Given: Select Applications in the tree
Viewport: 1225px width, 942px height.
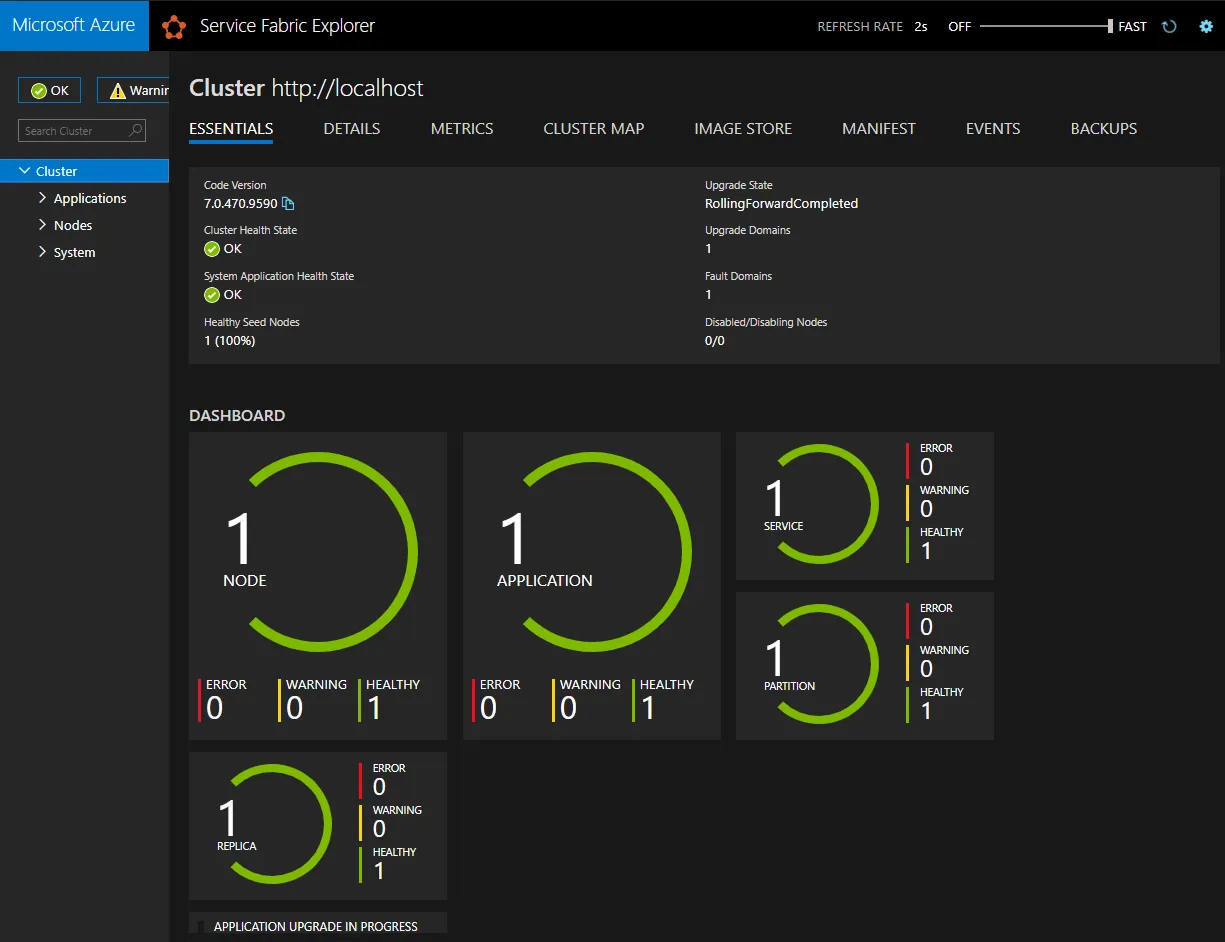Looking at the screenshot, I should coord(90,198).
